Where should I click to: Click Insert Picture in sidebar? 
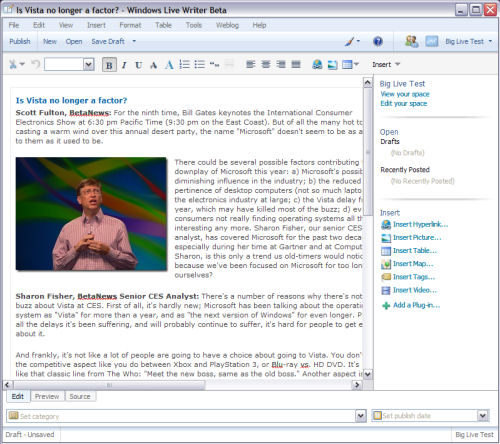click(x=411, y=238)
